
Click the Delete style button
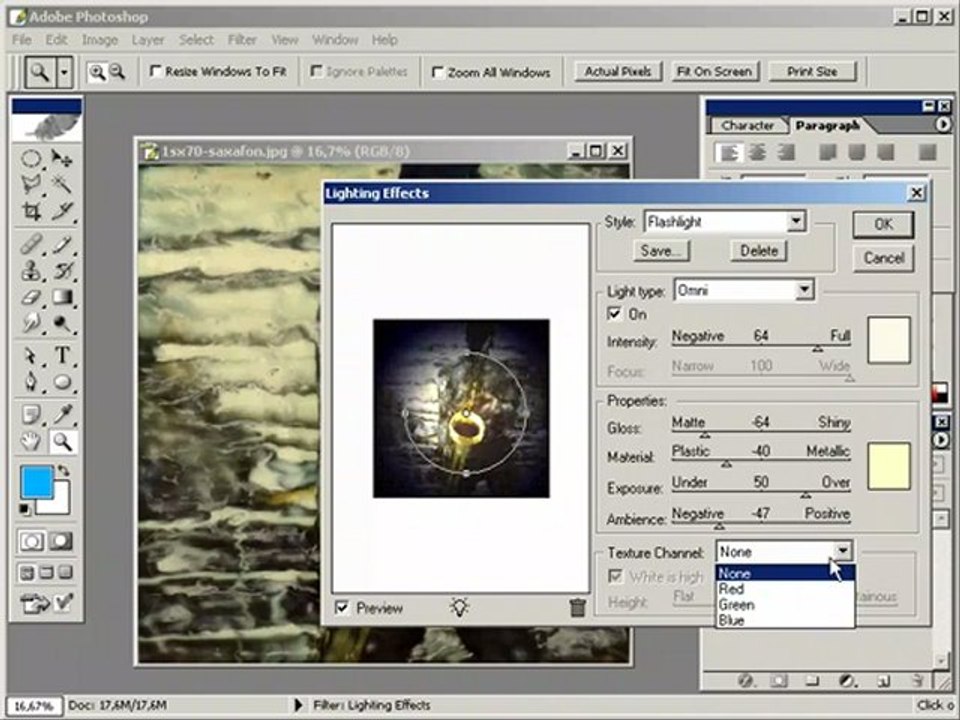click(x=759, y=250)
